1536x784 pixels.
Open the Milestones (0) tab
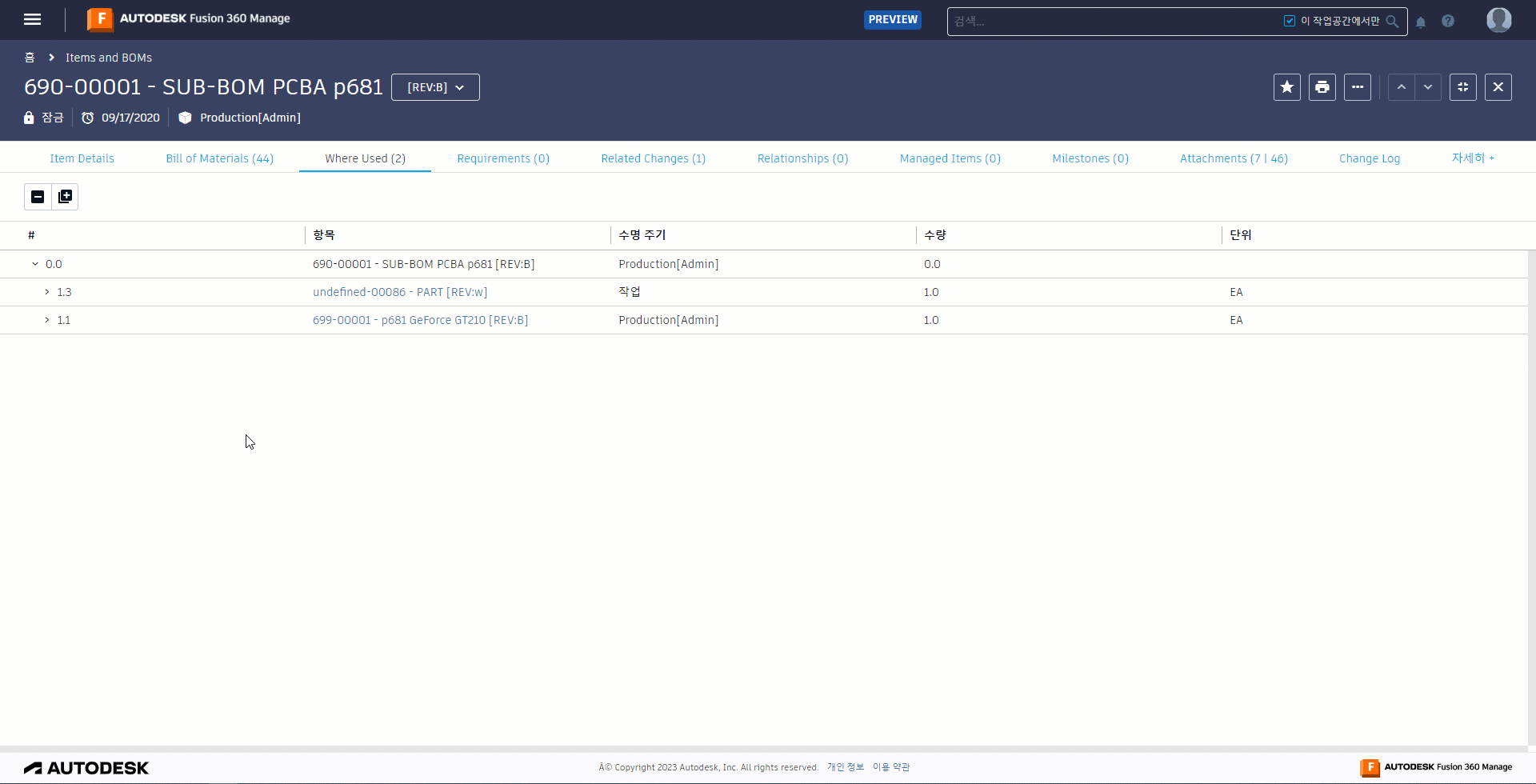[1090, 158]
